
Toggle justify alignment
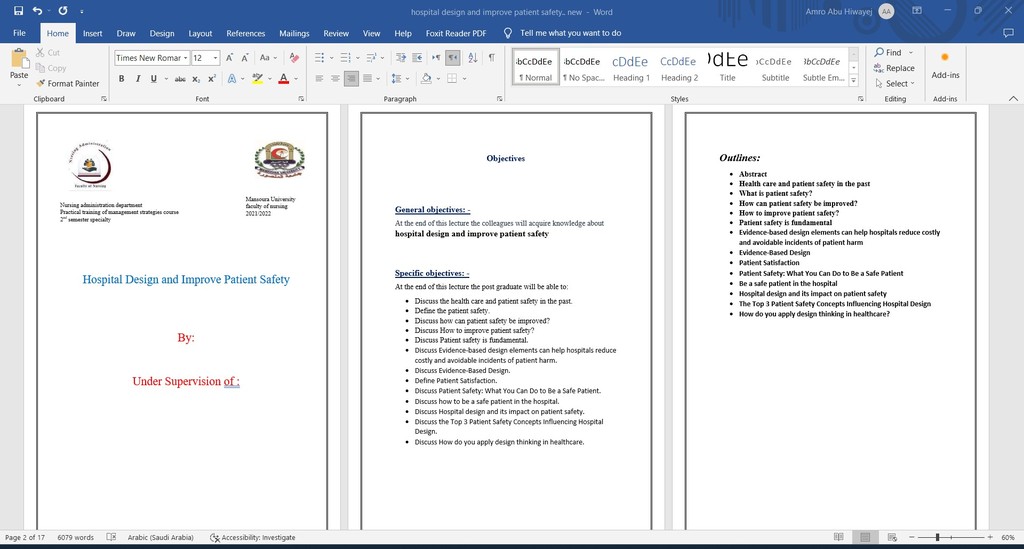click(367, 78)
